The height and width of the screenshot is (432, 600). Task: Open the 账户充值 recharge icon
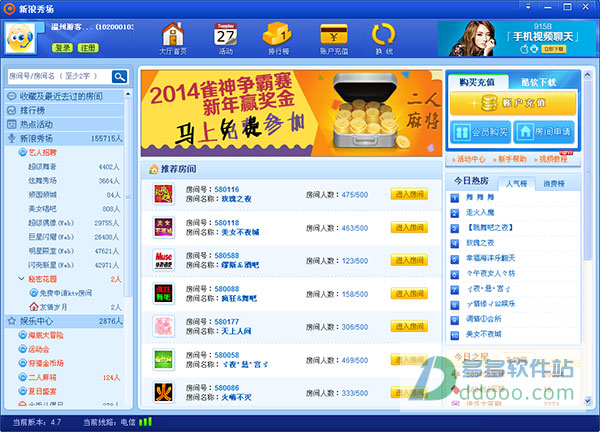coord(334,38)
